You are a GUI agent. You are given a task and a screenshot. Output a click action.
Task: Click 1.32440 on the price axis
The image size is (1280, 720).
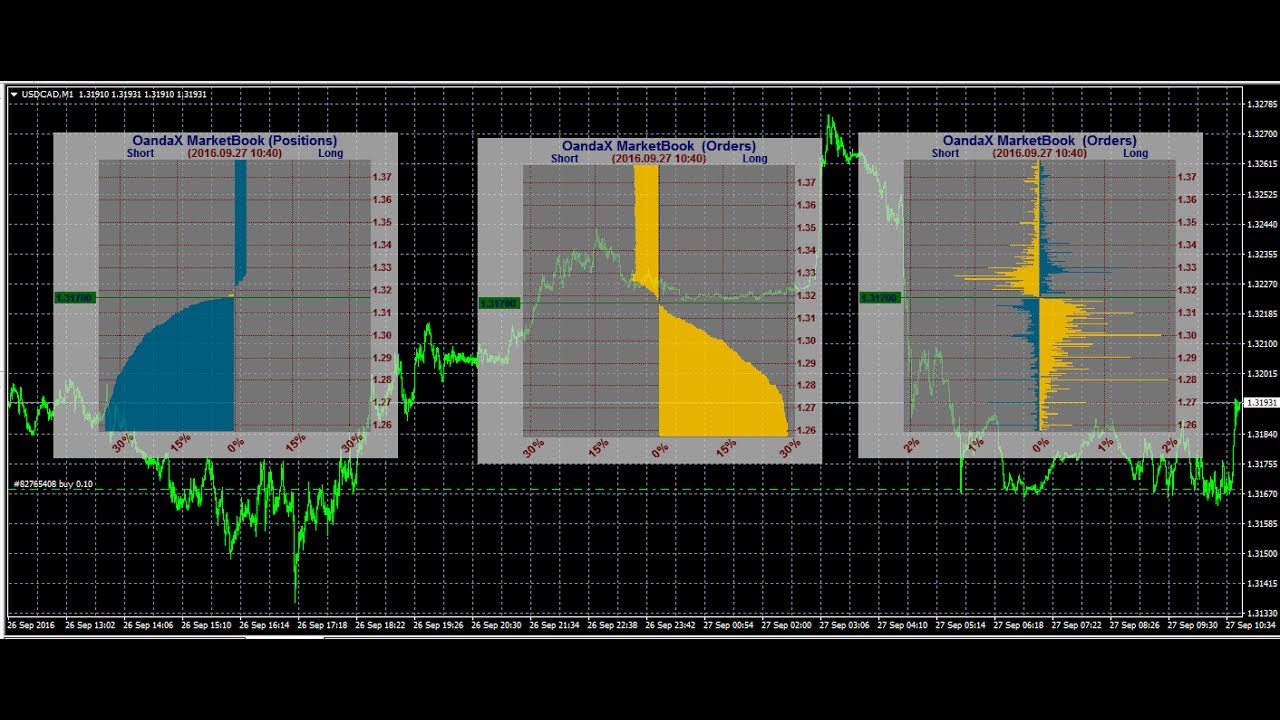click(1261, 224)
